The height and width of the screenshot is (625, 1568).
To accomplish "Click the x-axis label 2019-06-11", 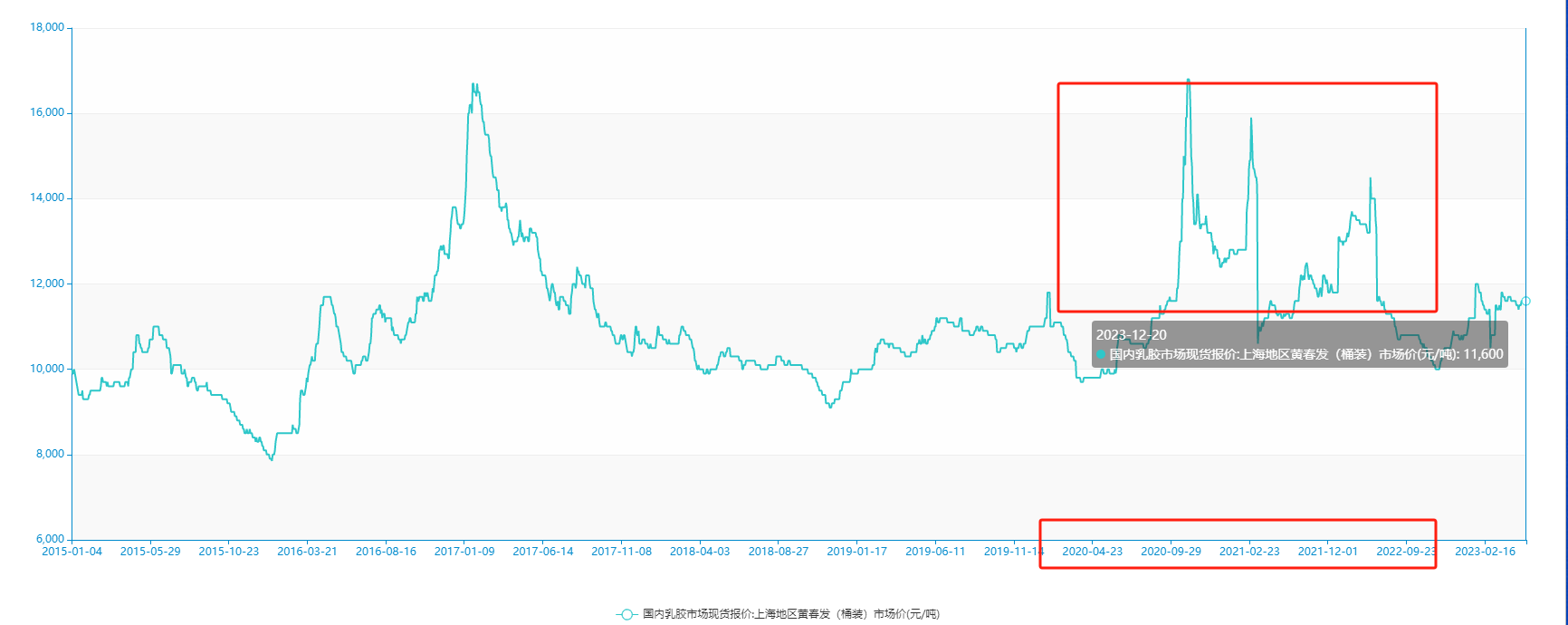I will click(x=935, y=551).
